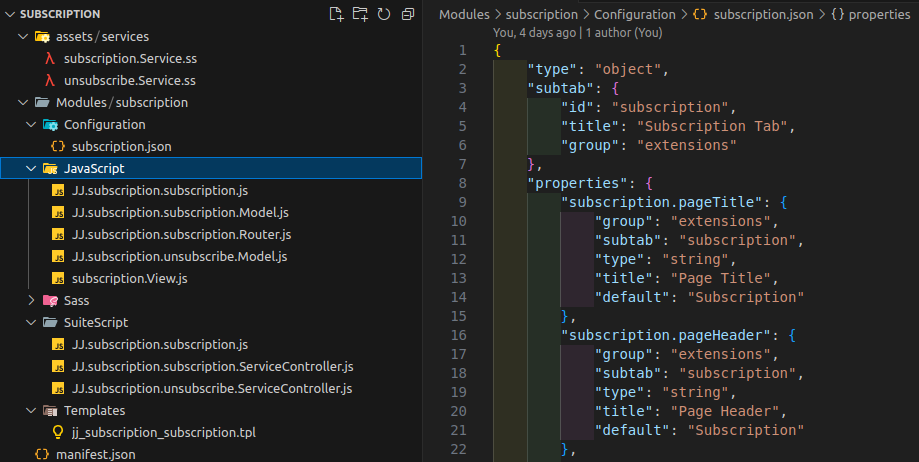The height and width of the screenshot is (462, 919).
Task: Click Collapse Folders icon in explorer
Action: 406,14
